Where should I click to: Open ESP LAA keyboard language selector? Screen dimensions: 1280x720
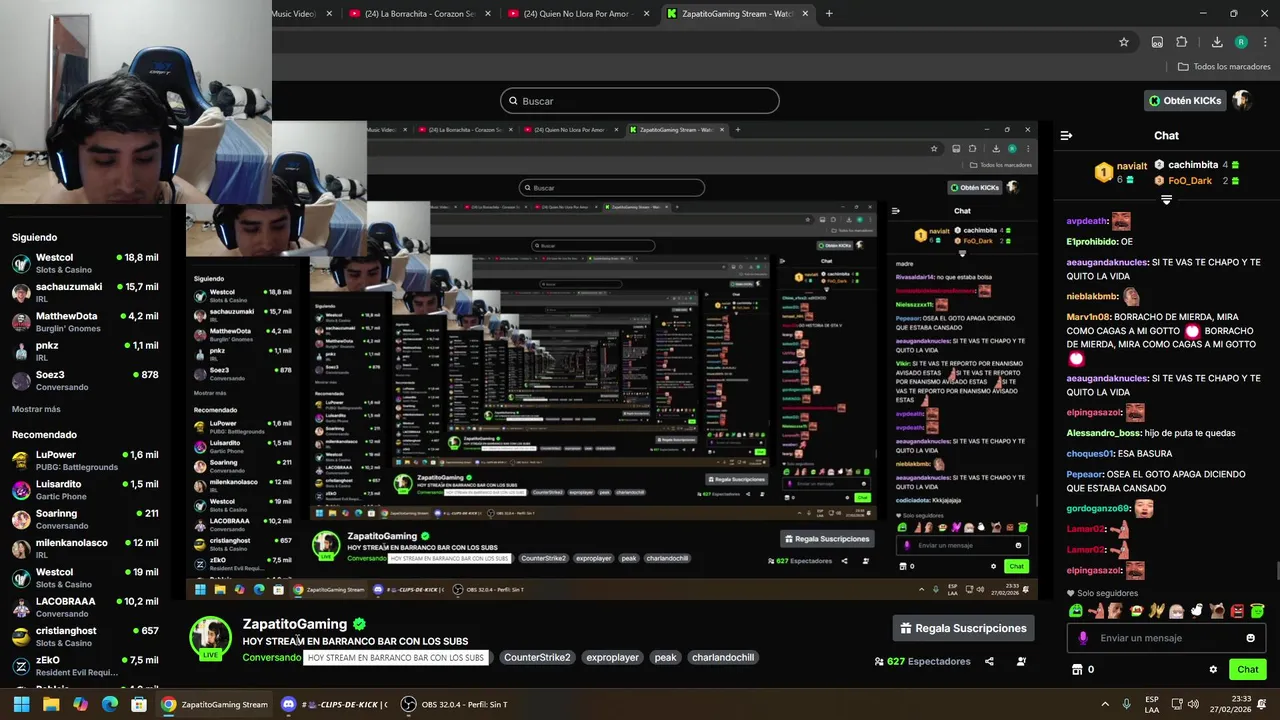pyautogui.click(x=1152, y=704)
